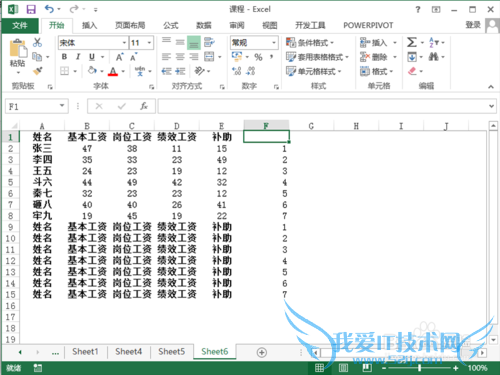
Task: Align text to middle of cell
Action: 180,42
